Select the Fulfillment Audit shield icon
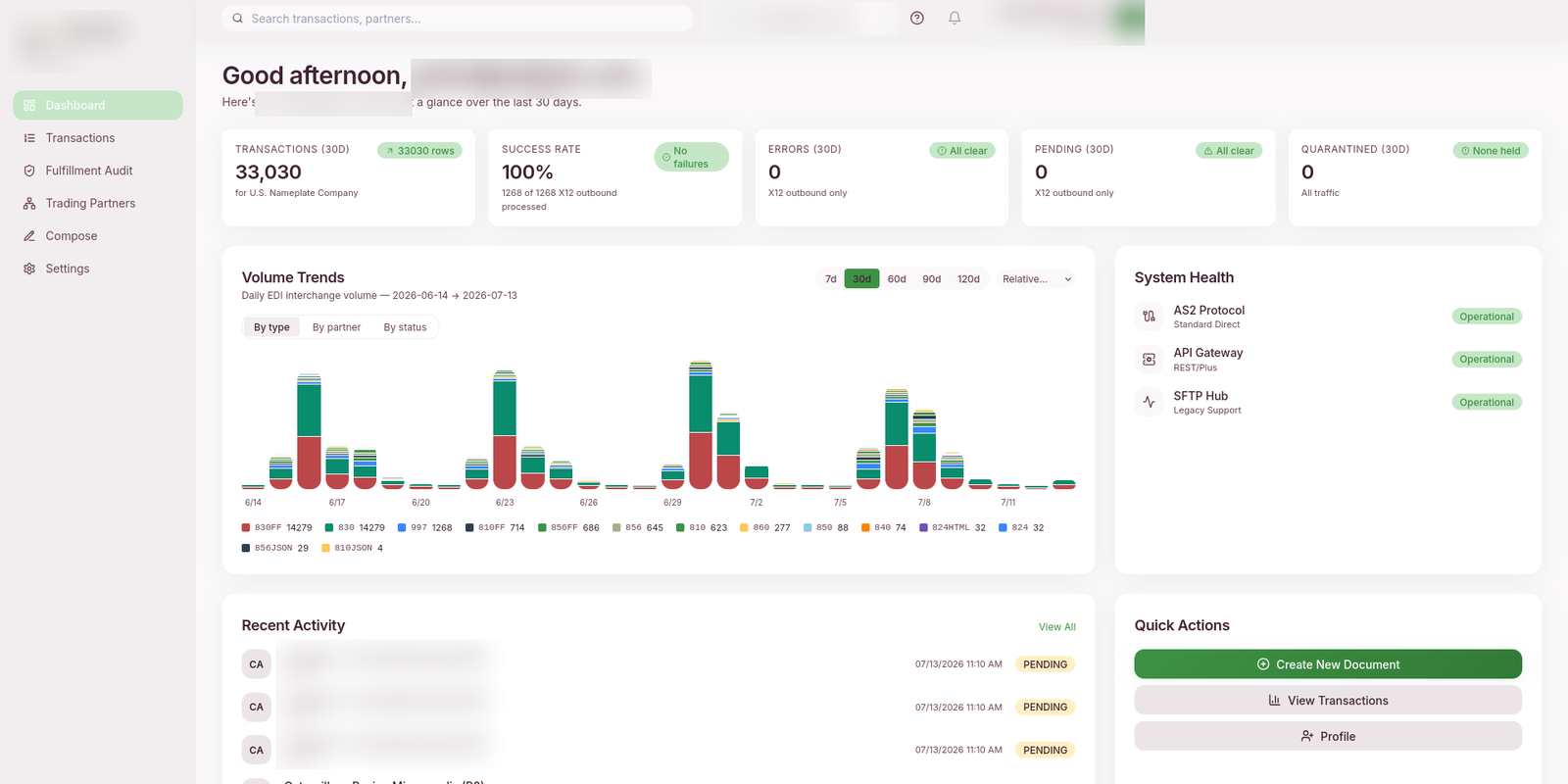 (29, 171)
